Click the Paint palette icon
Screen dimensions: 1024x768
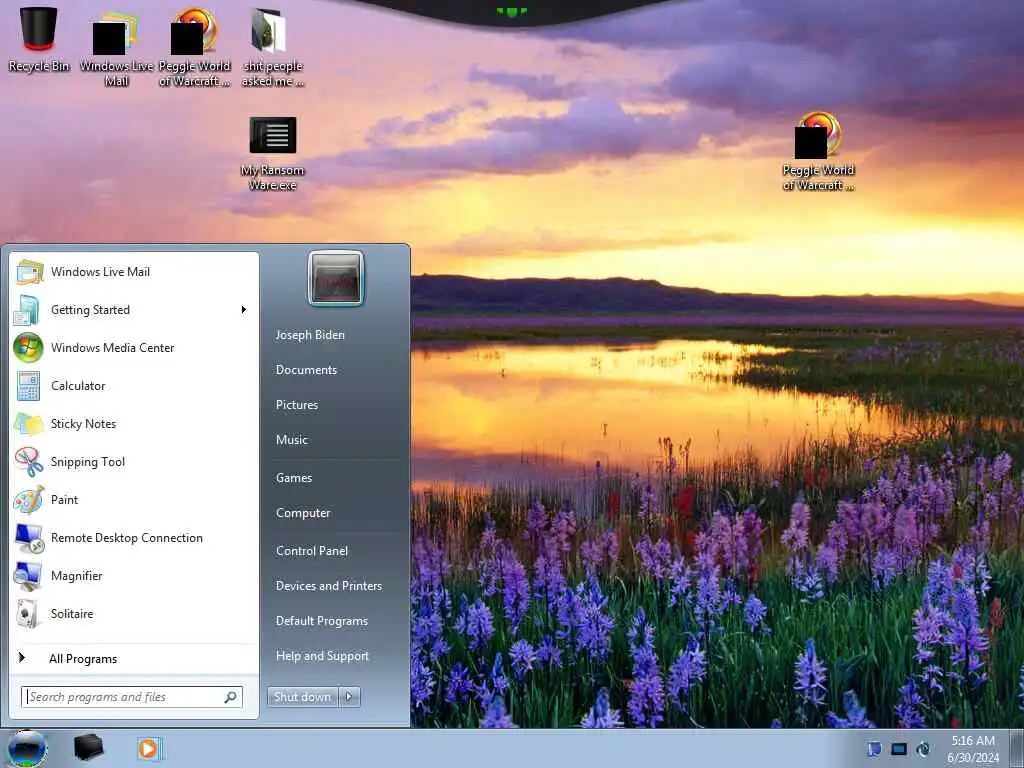(x=29, y=500)
